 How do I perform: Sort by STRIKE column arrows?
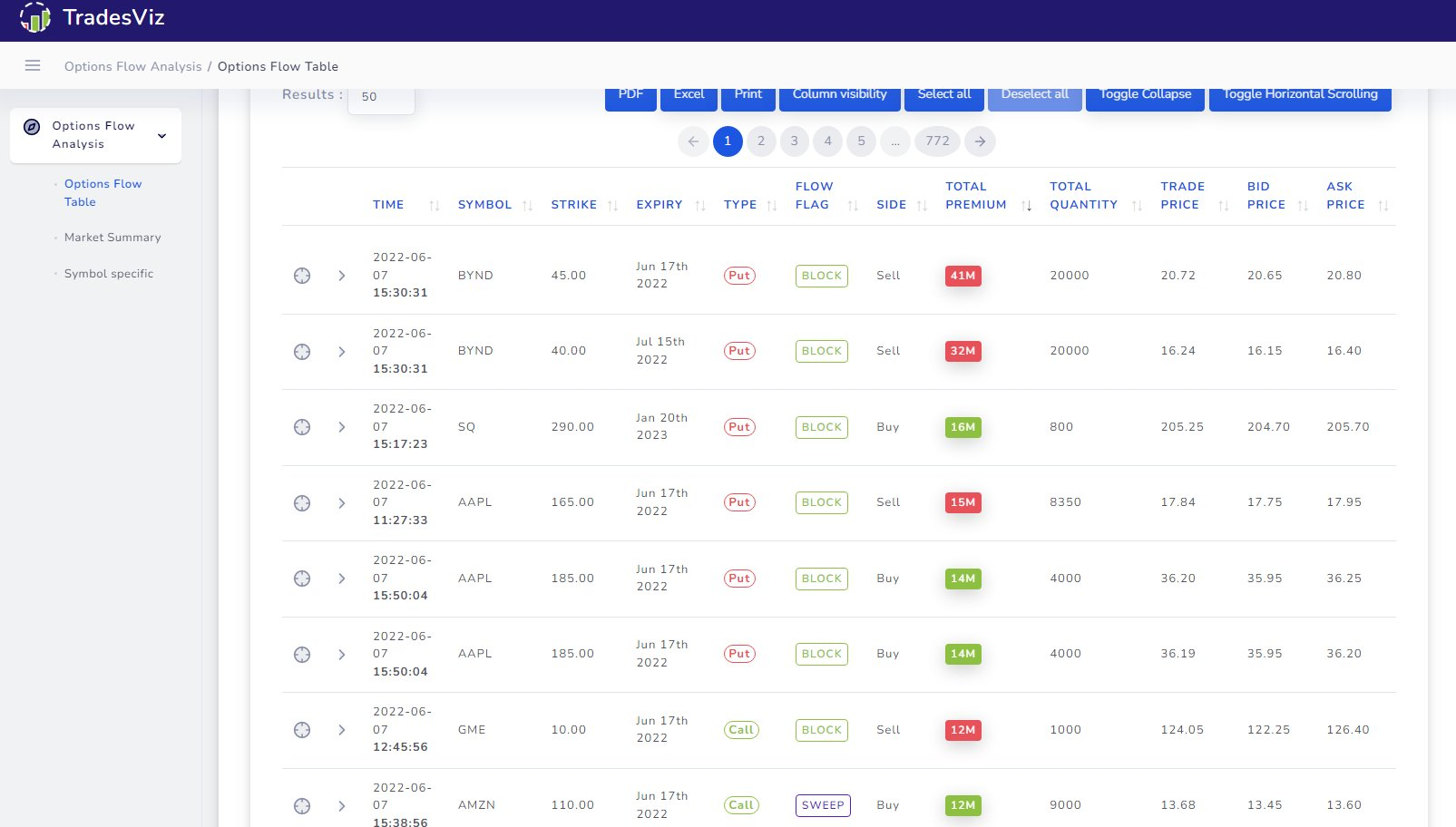point(613,206)
